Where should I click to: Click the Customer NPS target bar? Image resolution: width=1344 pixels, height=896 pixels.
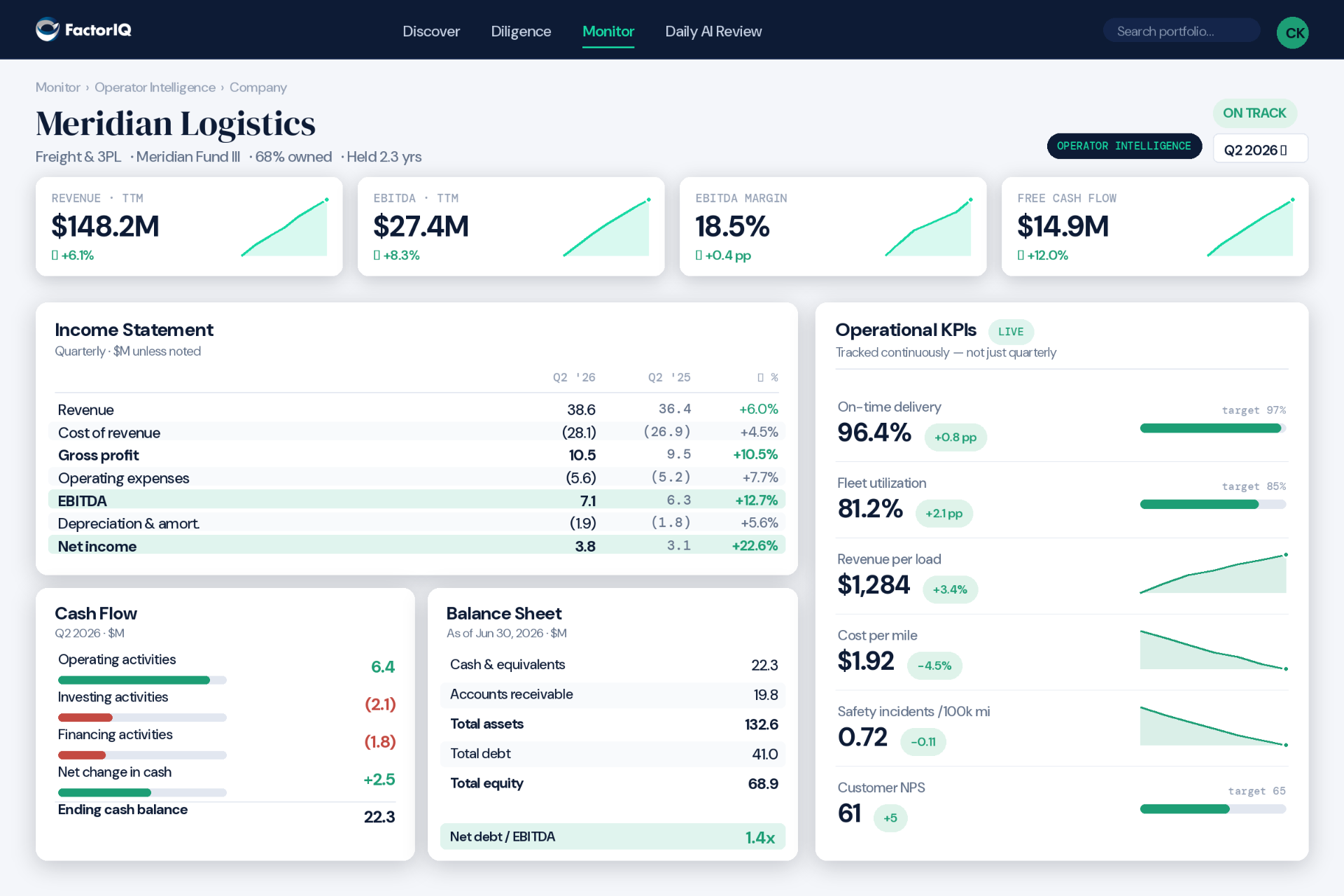(1213, 809)
